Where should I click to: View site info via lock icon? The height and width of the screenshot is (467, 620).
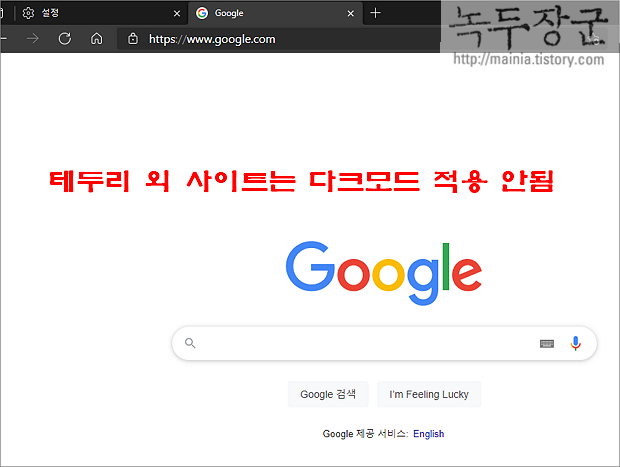[x=133, y=39]
